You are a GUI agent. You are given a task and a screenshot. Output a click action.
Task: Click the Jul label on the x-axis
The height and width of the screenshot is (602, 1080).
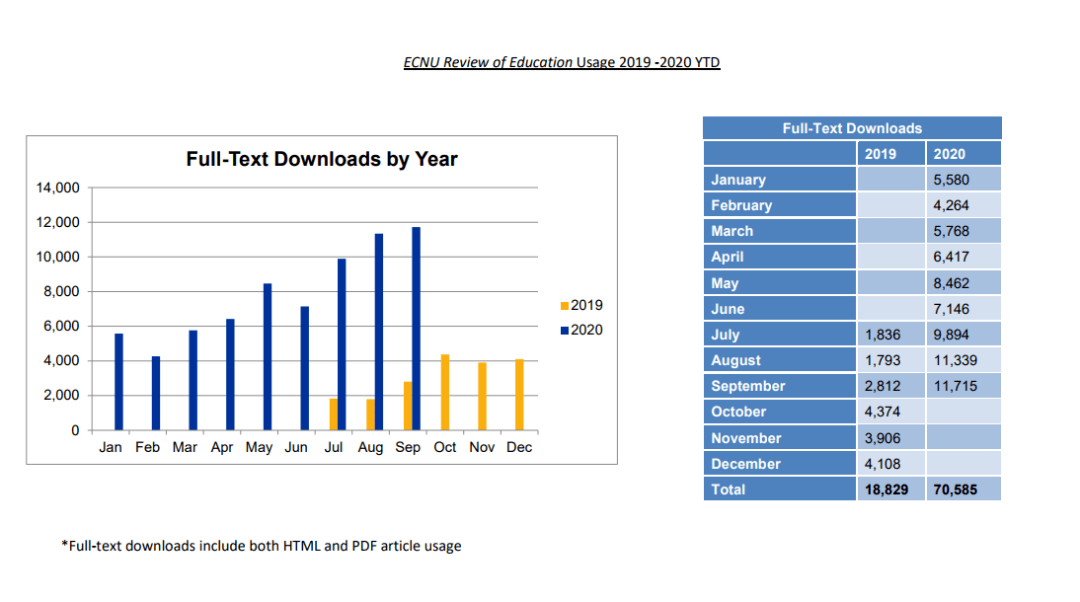click(333, 447)
